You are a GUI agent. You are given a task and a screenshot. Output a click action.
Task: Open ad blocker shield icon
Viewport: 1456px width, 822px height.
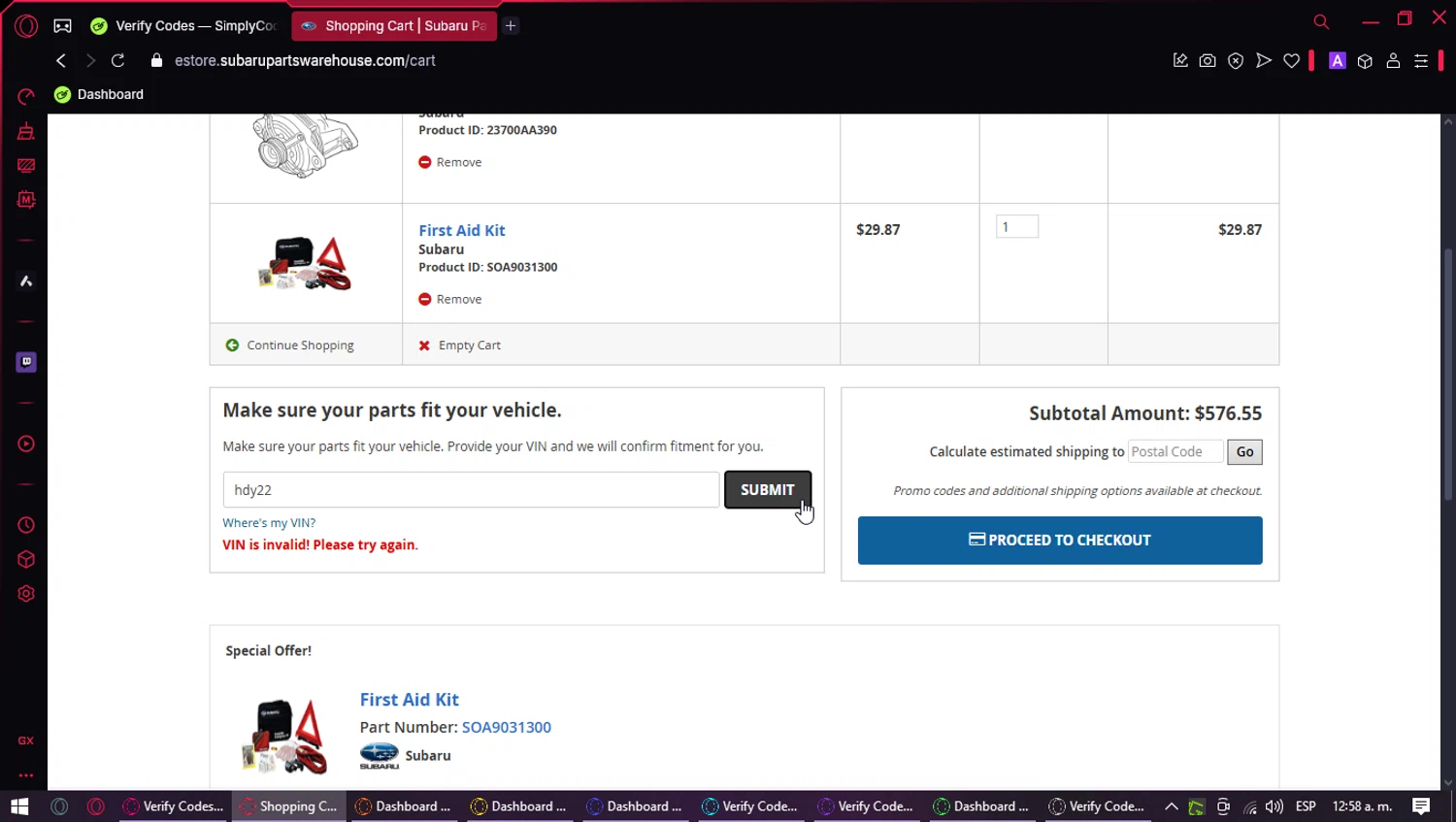(1236, 60)
